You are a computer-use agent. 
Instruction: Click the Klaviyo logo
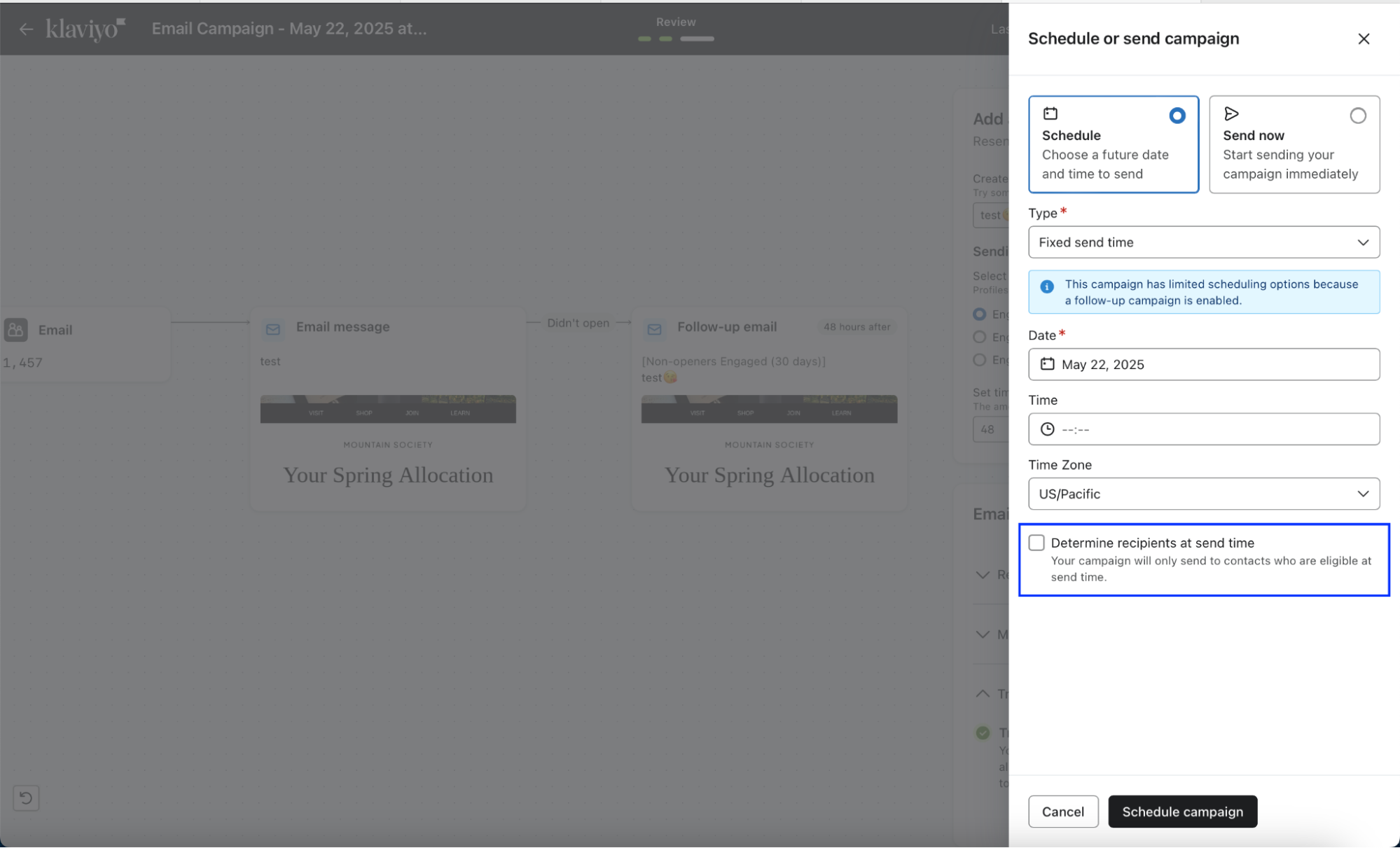(x=85, y=29)
